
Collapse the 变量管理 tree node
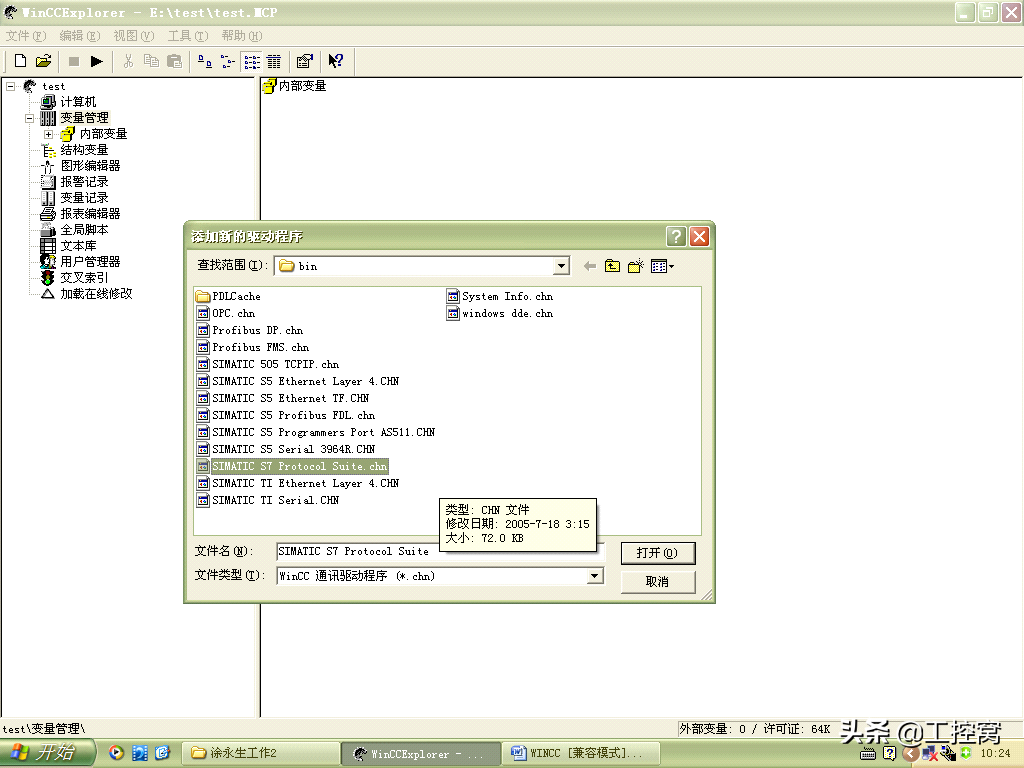pyautogui.click(x=30, y=118)
